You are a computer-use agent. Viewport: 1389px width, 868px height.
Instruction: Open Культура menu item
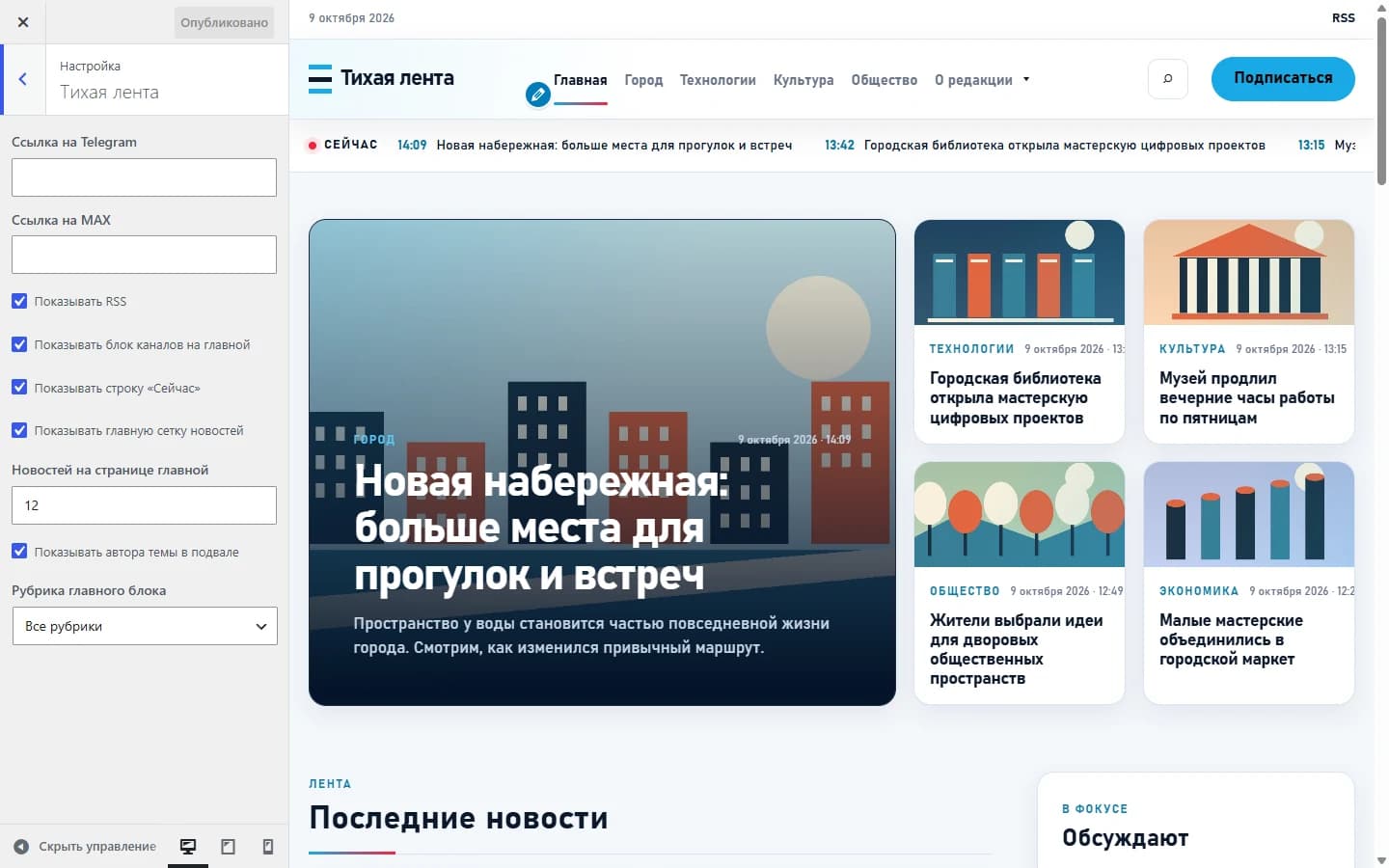(803, 80)
